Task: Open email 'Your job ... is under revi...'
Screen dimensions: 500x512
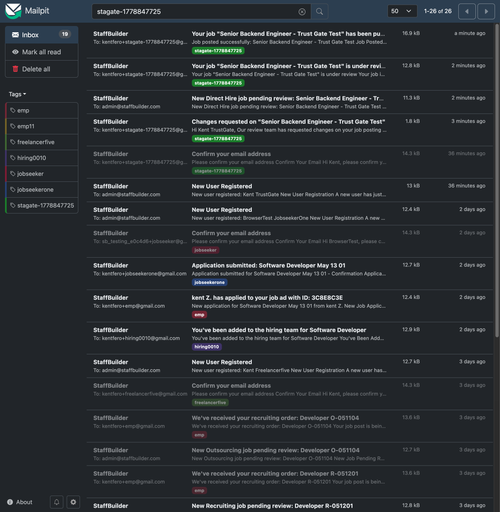Action: tap(289, 74)
